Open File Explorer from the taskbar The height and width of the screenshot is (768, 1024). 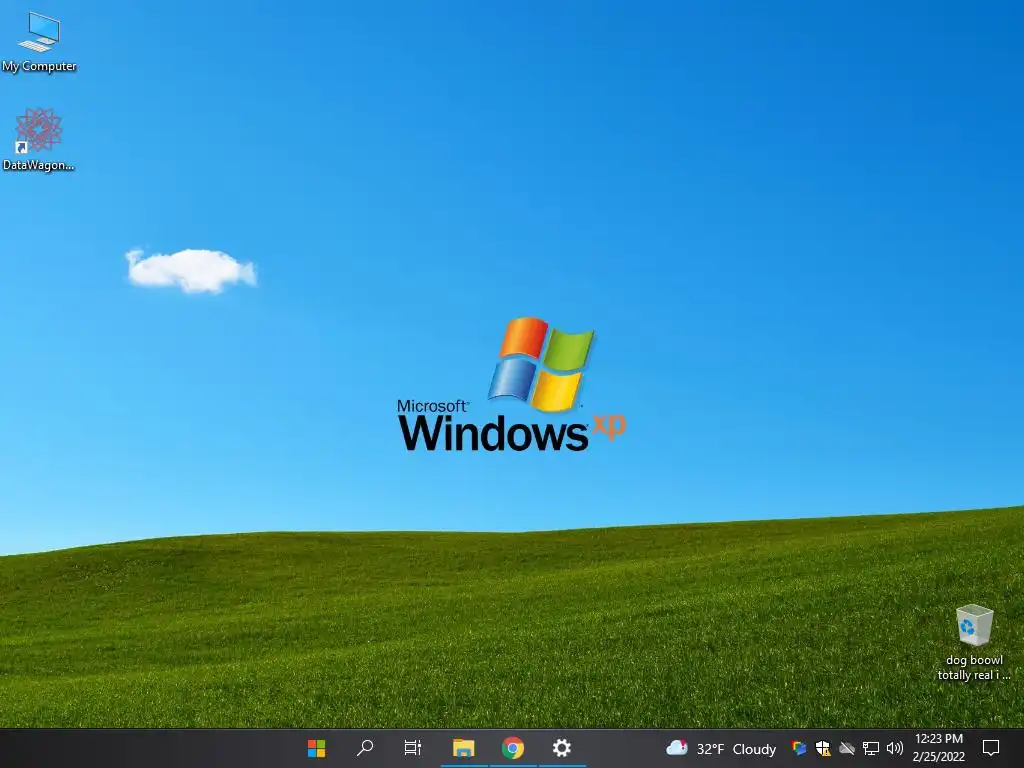click(x=464, y=748)
